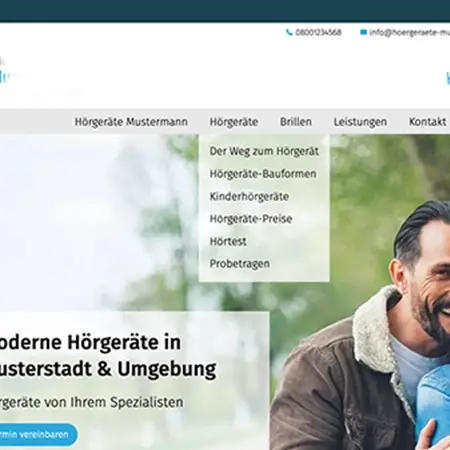Click the blue Termin vereinbaren button

click(37, 435)
